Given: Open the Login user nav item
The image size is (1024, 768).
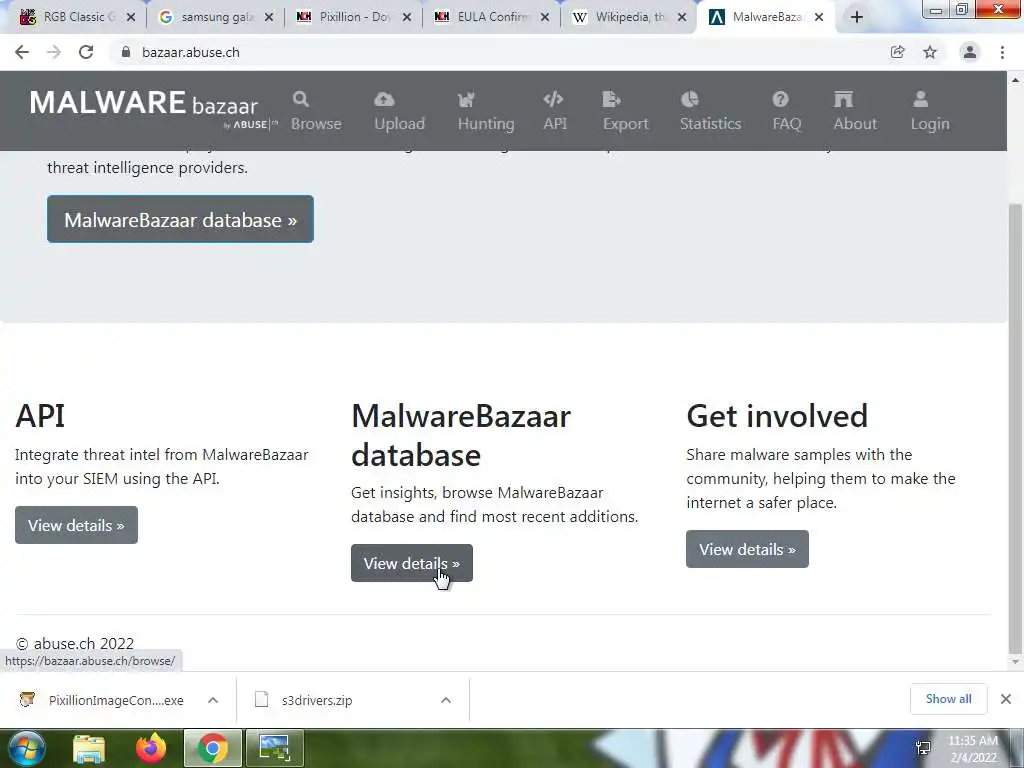Looking at the screenshot, I should pos(930,111).
